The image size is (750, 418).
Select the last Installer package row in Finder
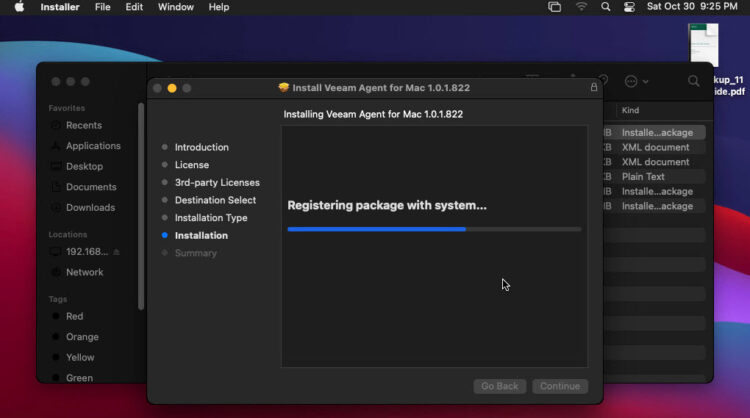coord(654,206)
